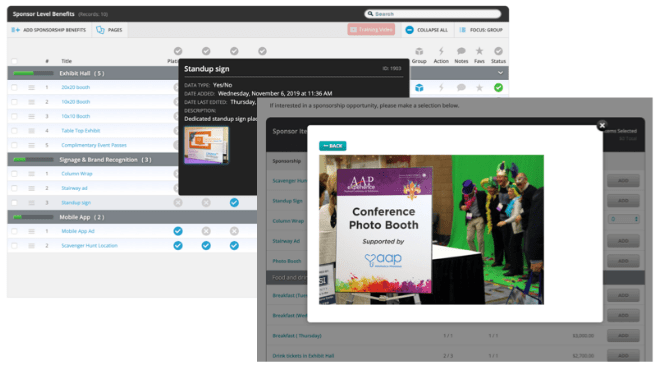659x365 pixels.
Task: Open the Pages toolbar item
Action: tap(109, 30)
